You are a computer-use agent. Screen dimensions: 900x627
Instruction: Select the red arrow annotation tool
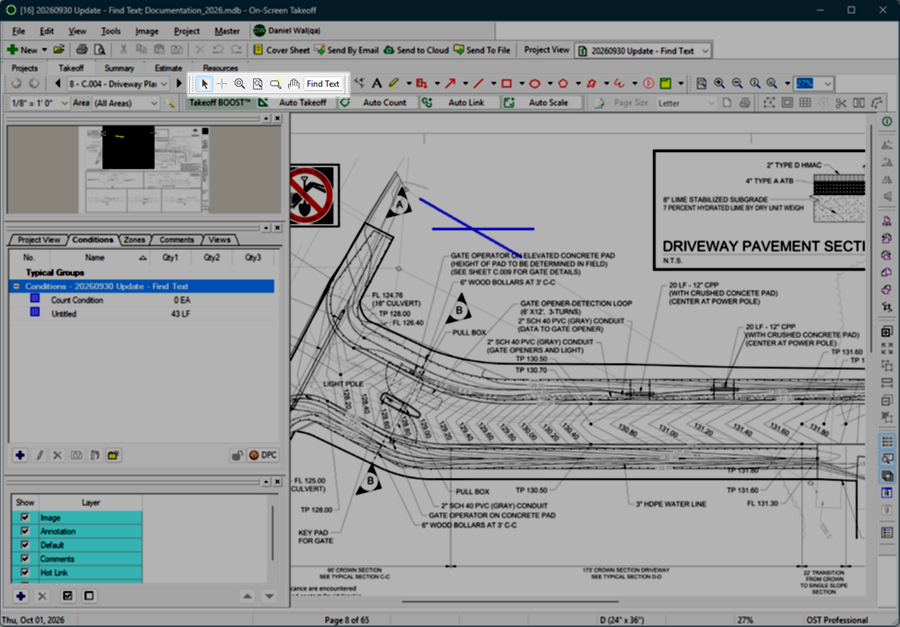point(450,84)
